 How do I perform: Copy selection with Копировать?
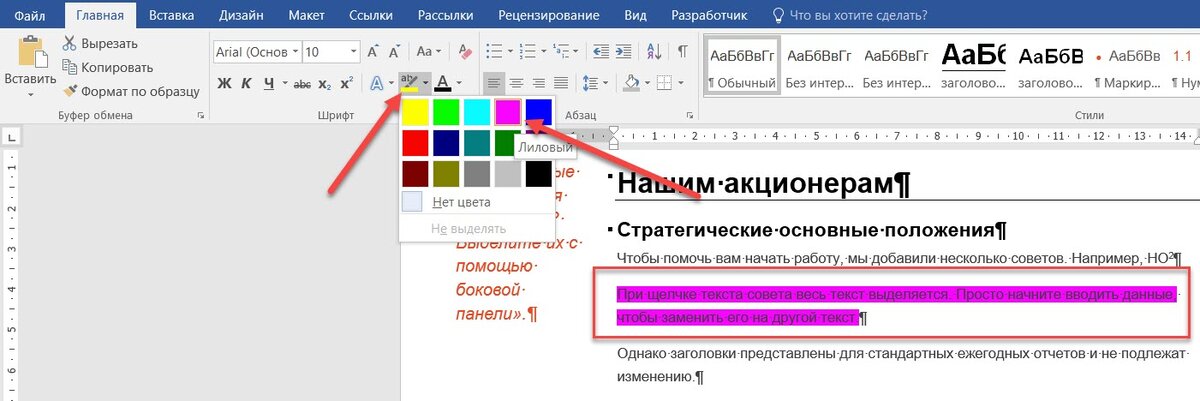[107, 67]
